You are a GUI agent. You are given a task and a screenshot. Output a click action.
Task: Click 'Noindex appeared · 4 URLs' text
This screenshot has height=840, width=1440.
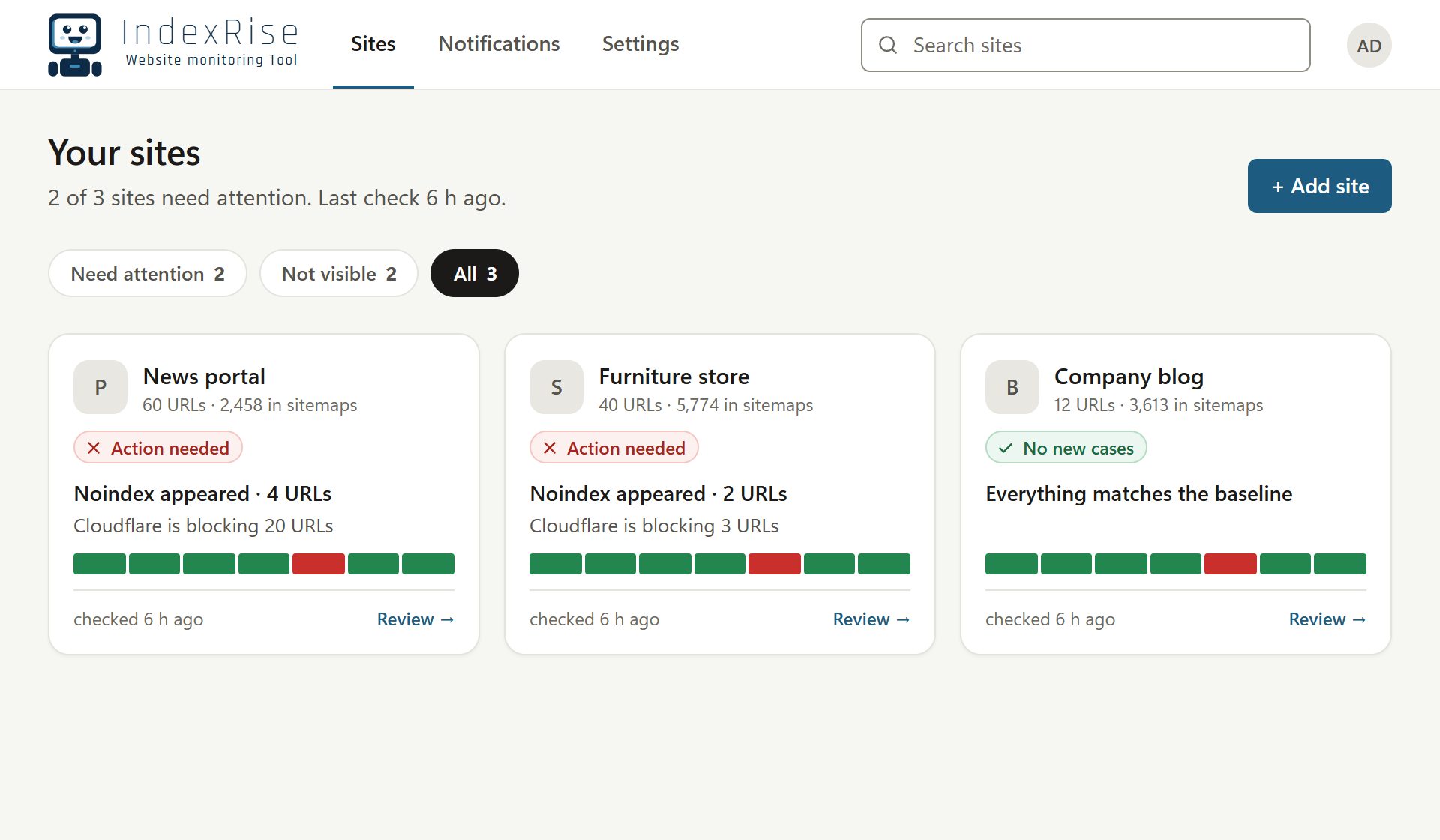202,493
